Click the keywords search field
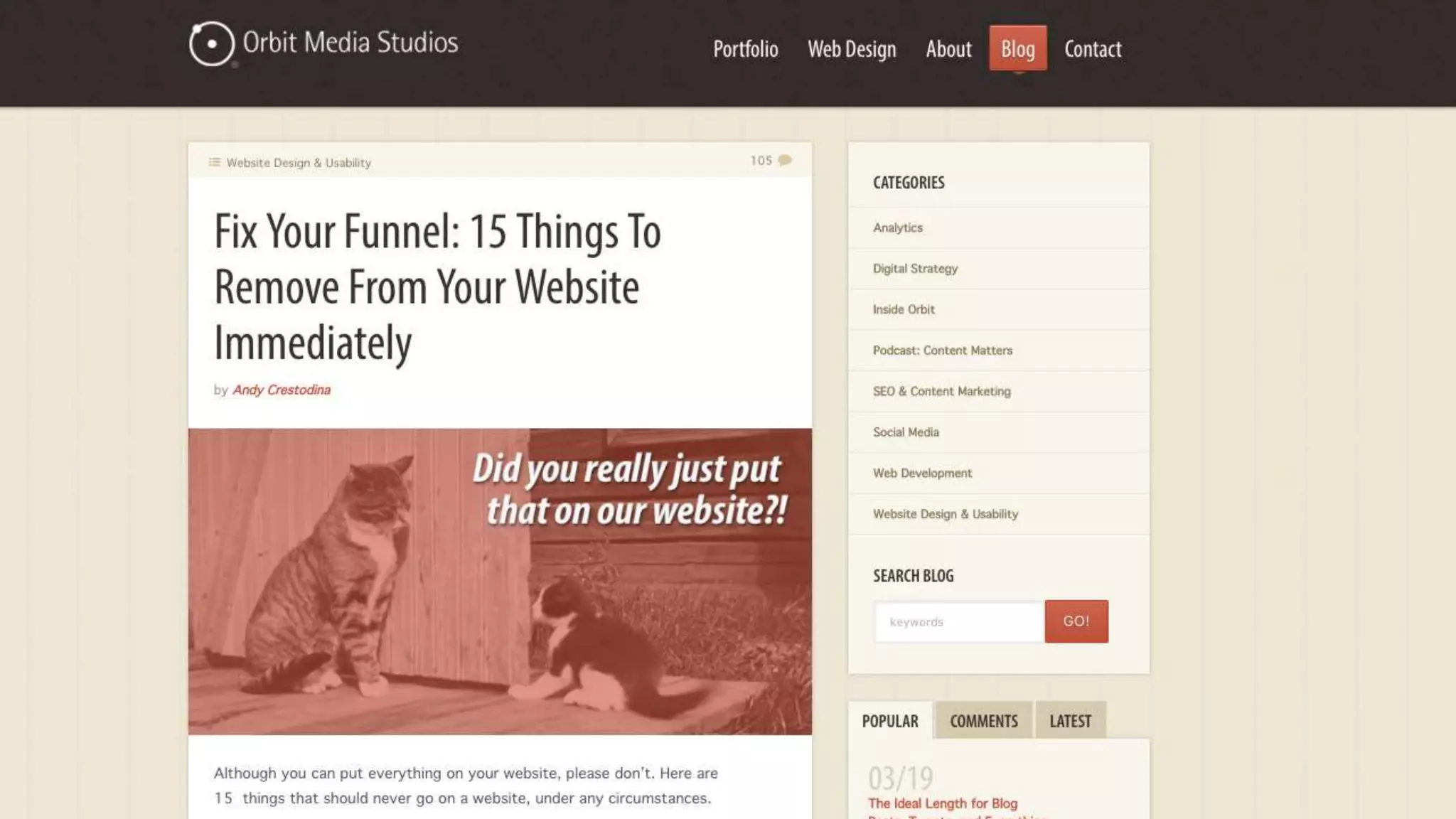This screenshot has height=819, width=1456. [x=960, y=622]
